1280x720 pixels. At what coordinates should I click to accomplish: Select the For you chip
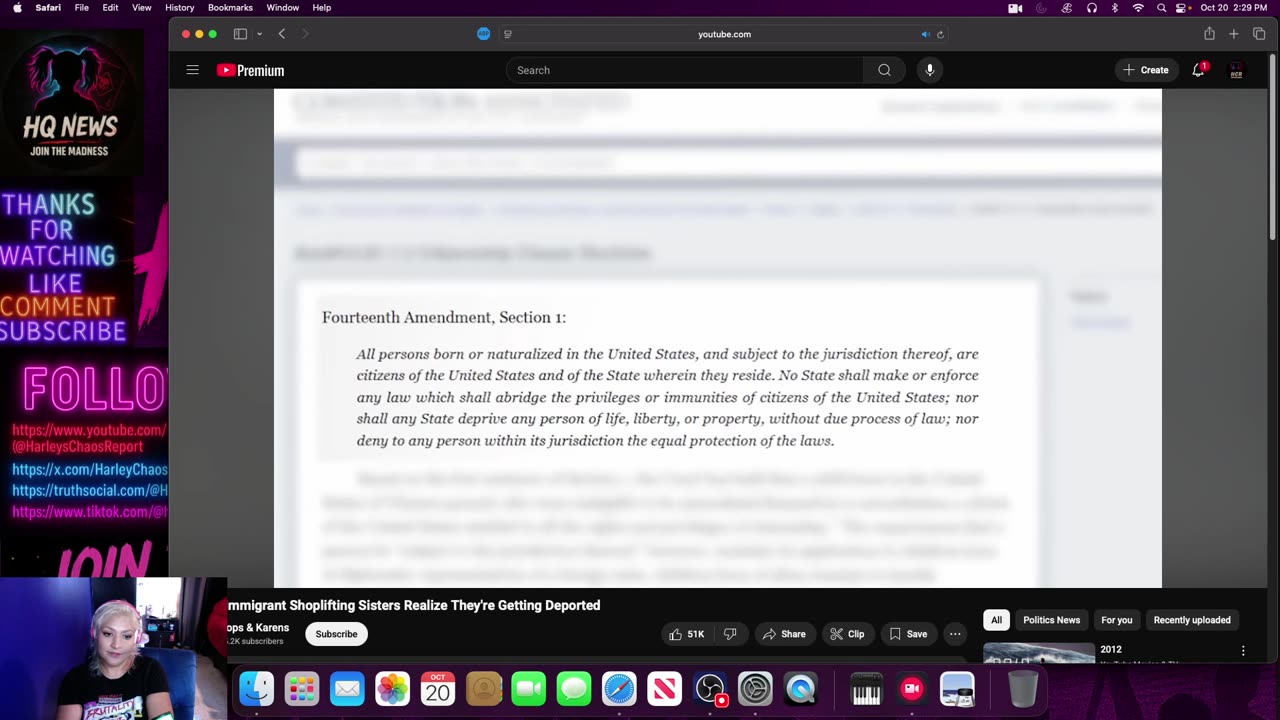point(1117,620)
